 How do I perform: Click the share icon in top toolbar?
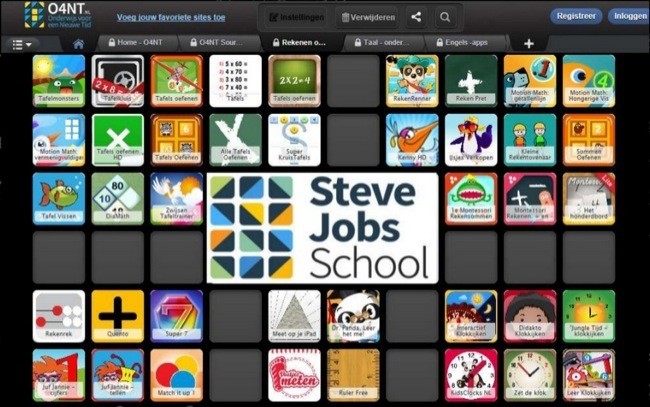(x=416, y=17)
